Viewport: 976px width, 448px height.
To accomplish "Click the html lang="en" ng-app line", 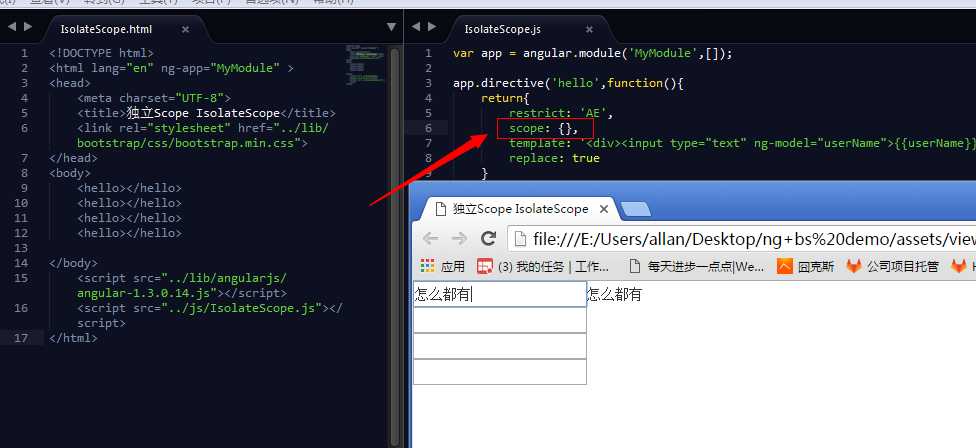I will 171,68.
